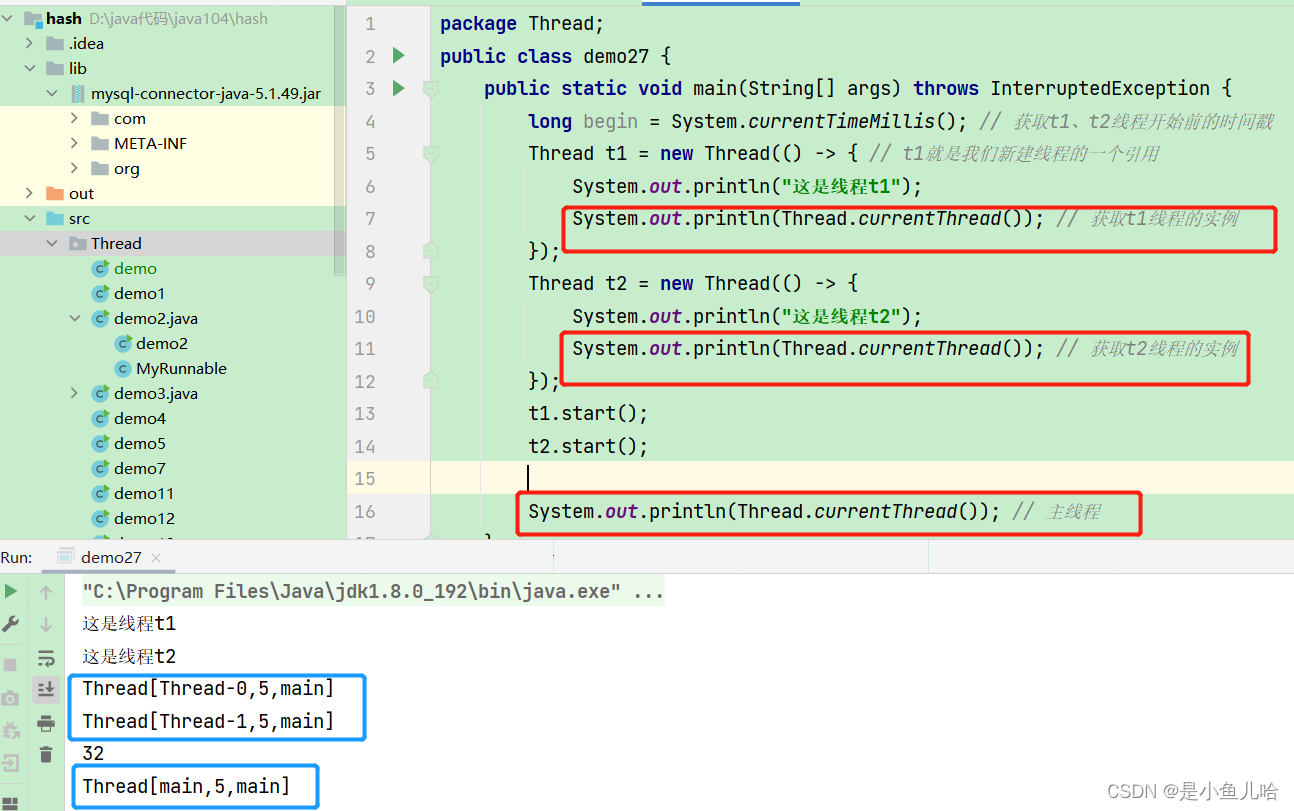Image resolution: width=1294 pixels, height=811 pixels.
Task: Clear console output with trash icon
Action: tap(46, 755)
